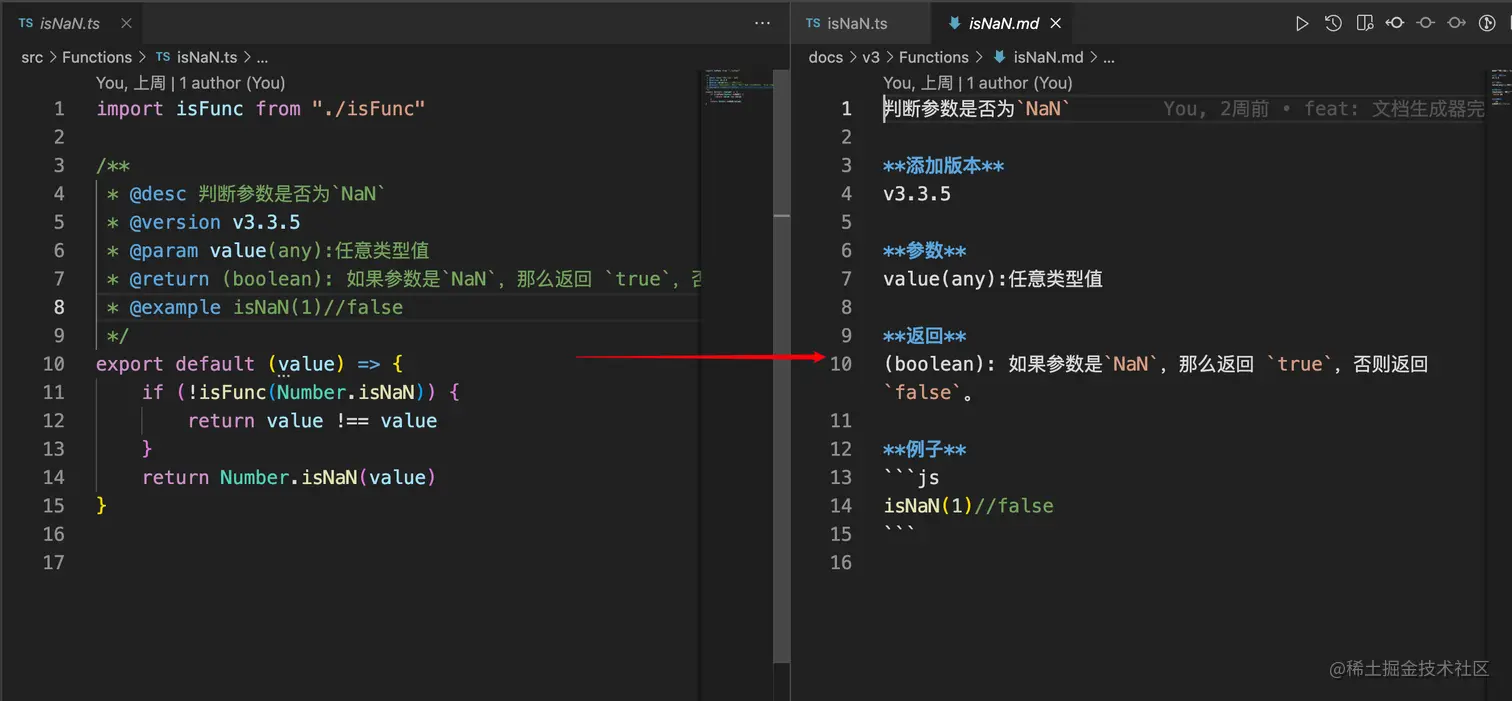The height and width of the screenshot is (701, 1512).
Task: Click the authors code lens in isNaN.ts editor
Action: click(191, 83)
